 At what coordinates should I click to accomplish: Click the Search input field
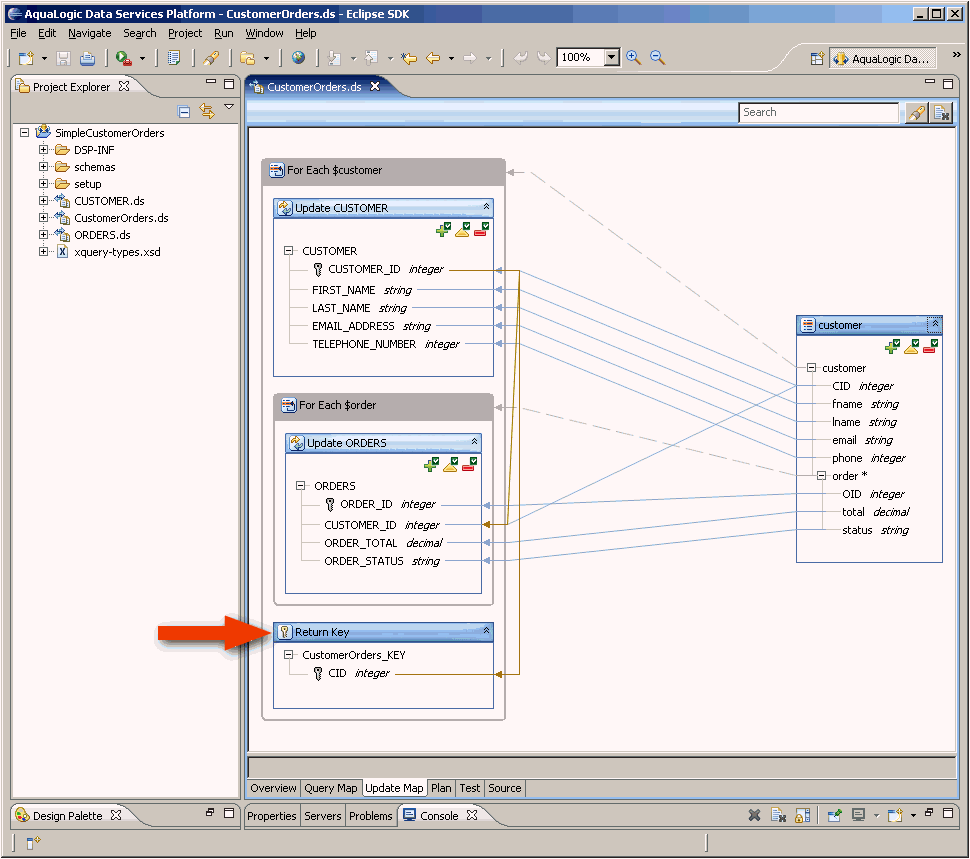[818, 113]
